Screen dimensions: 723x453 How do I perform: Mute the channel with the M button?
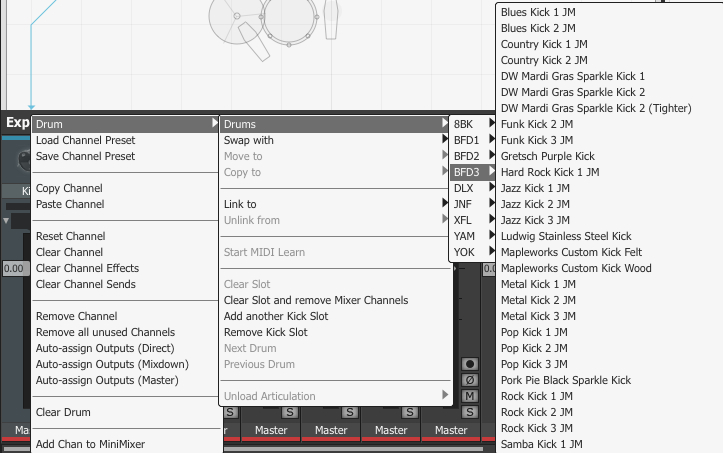click(x=469, y=396)
